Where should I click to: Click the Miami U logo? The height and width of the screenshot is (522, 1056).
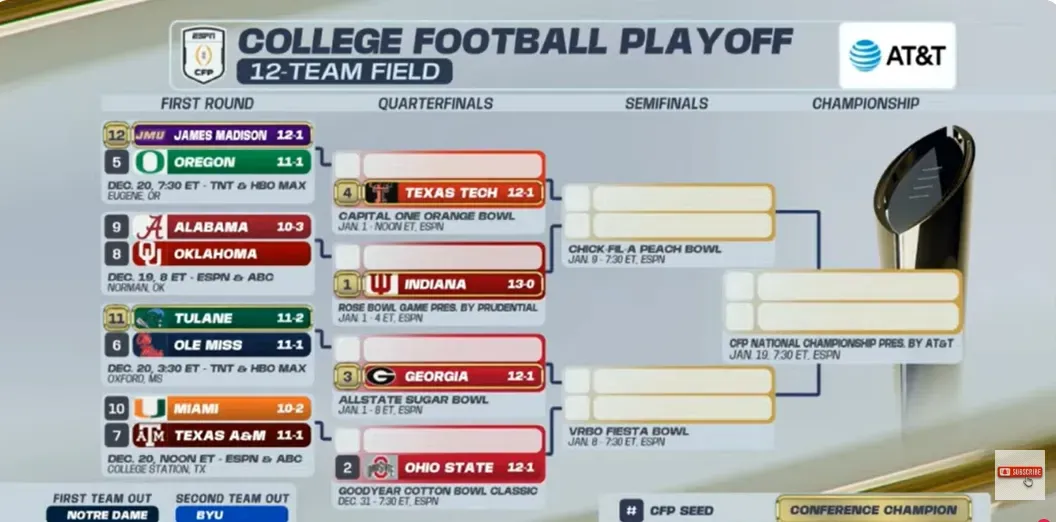pyautogui.click(x=150, y=409)
